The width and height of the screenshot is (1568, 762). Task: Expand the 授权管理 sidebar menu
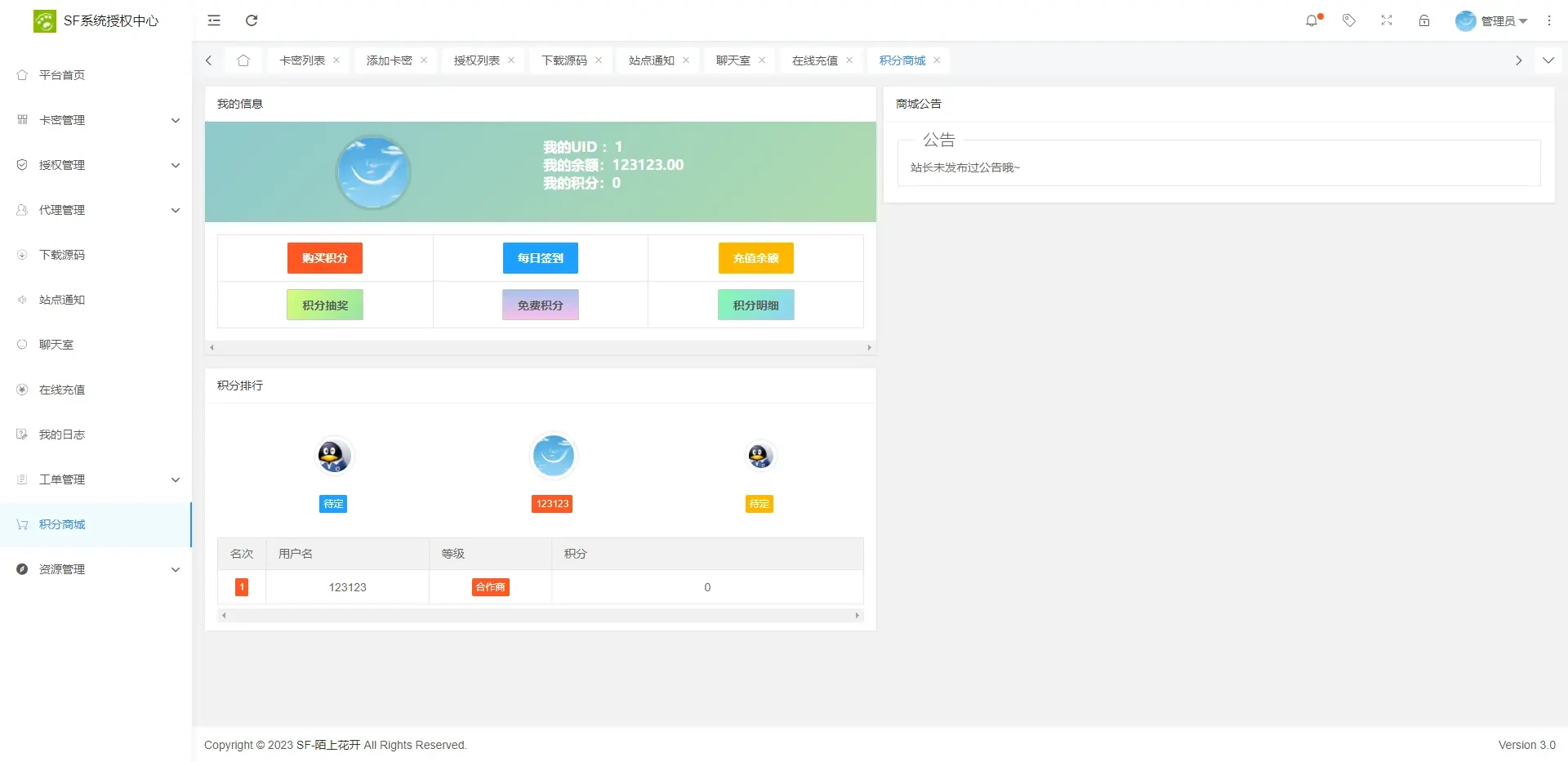[96, 165]
